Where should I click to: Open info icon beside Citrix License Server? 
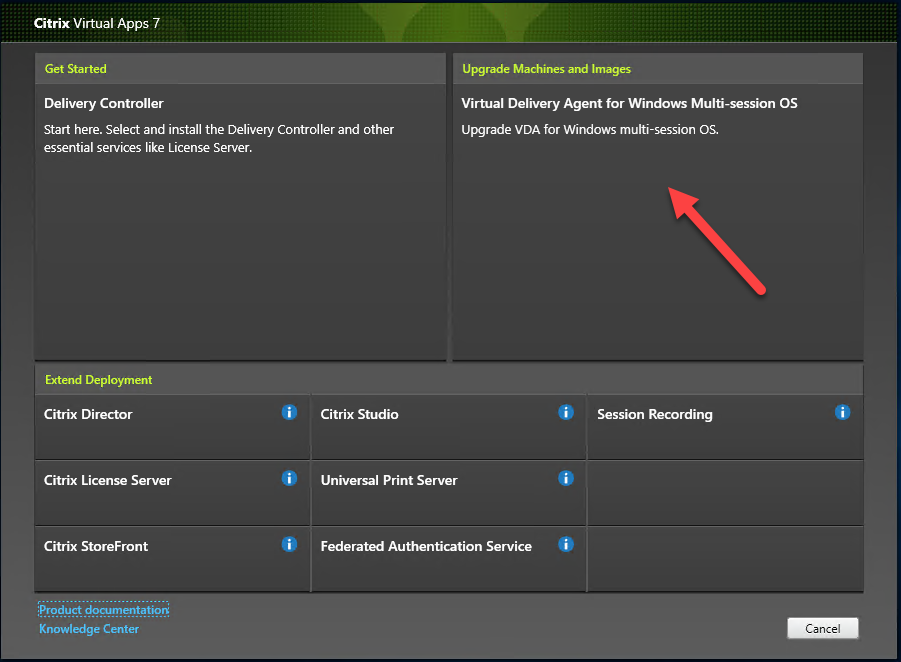tap(289, 478)
